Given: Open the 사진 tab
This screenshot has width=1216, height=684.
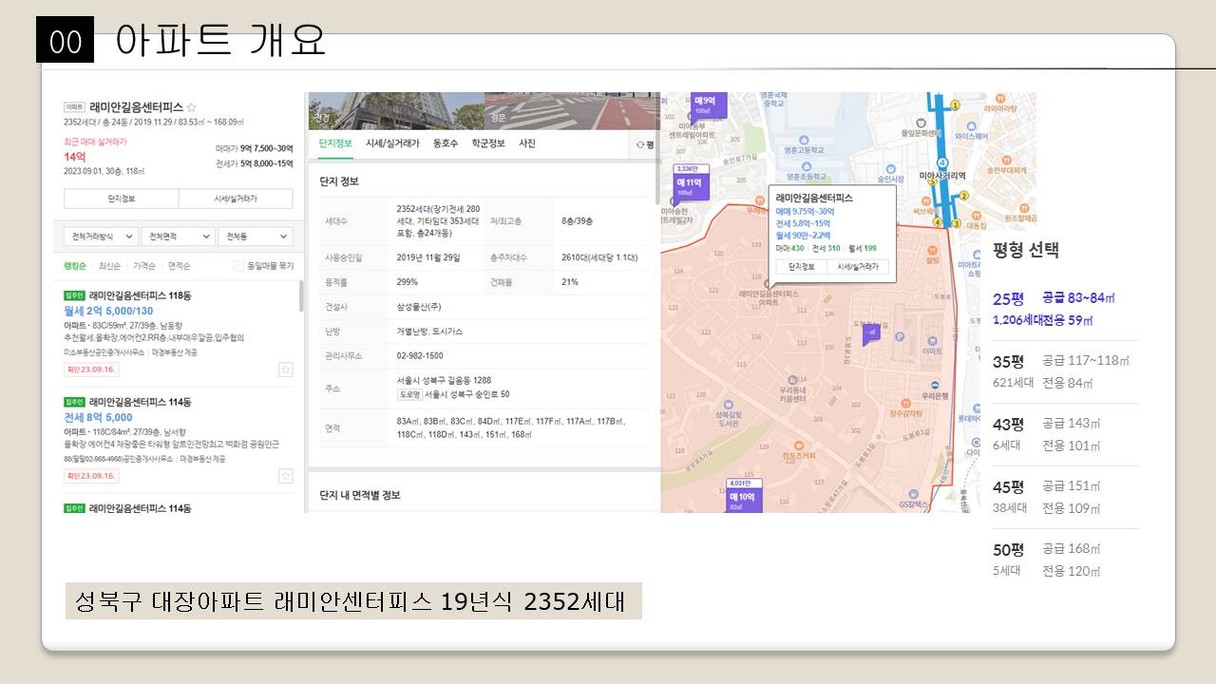Looking at the screenshot, I should tap(527, 144).
